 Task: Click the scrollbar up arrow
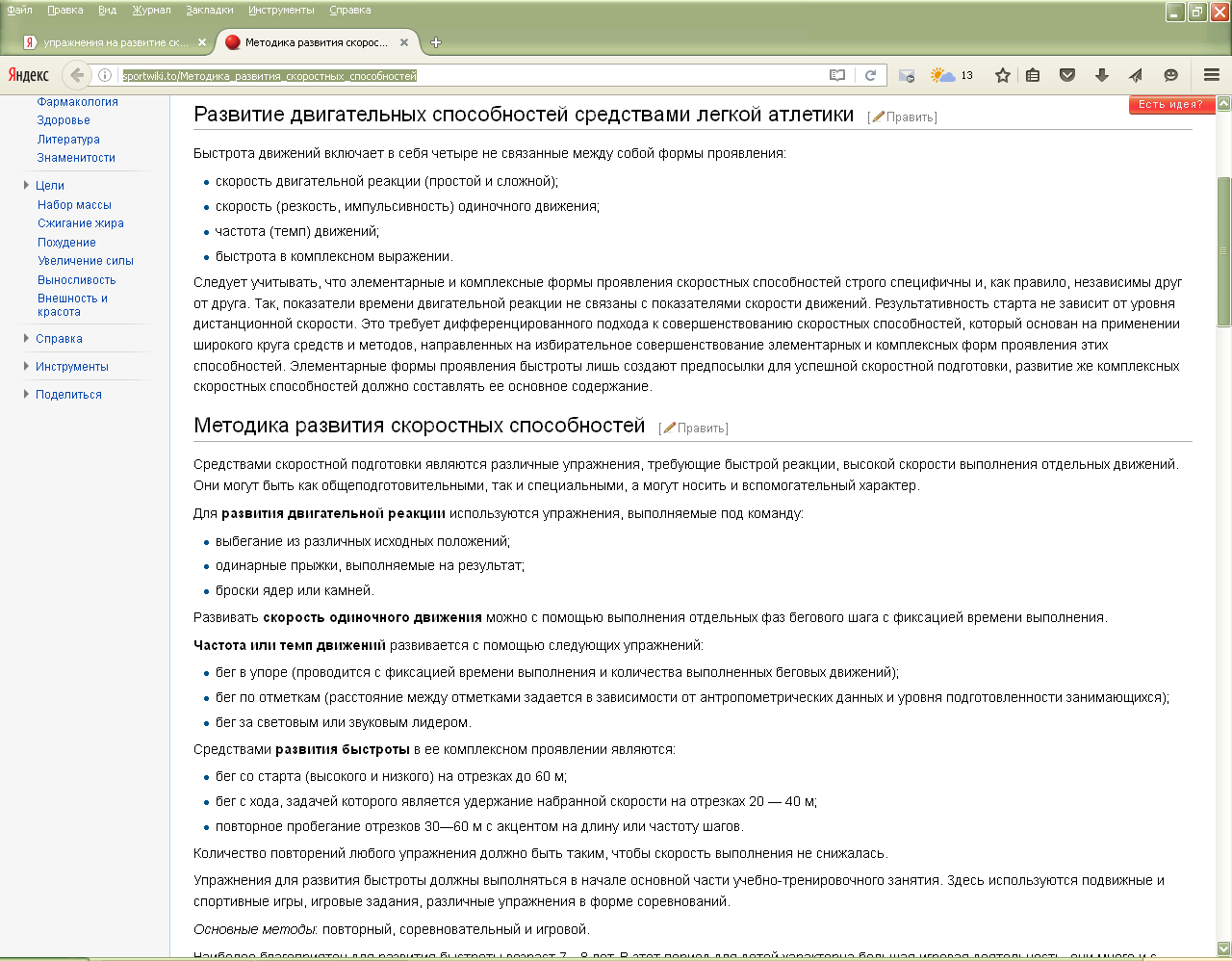tap(1224, 103)
